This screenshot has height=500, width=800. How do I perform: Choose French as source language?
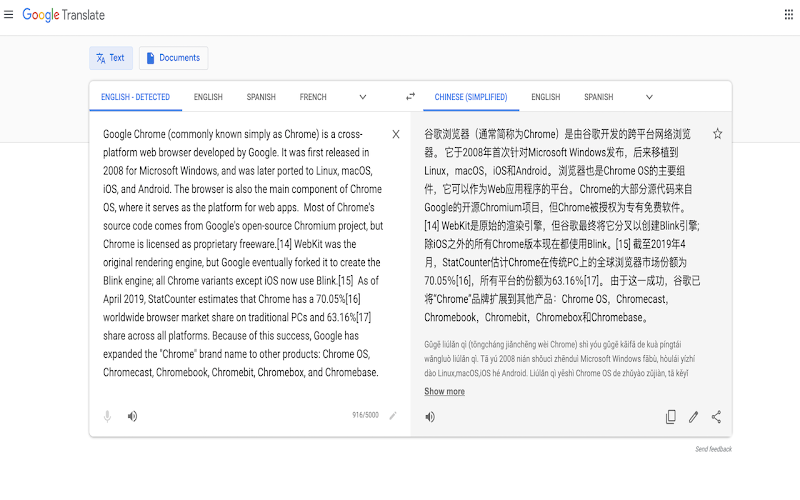tap(313, 97)
